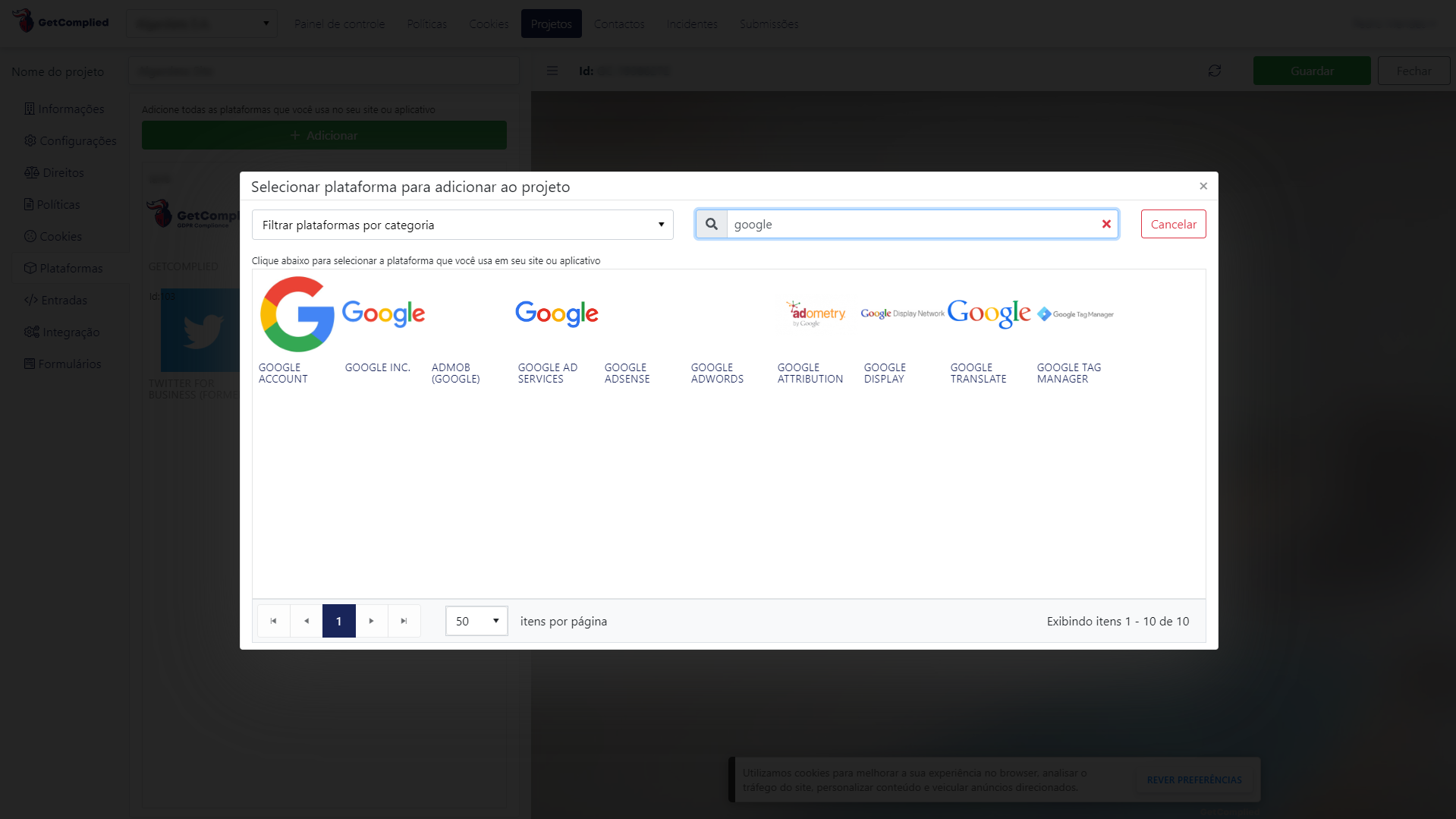Toggle the hamburger menu icon
The width and height of the screenshot is (1456, 819).
552,71
